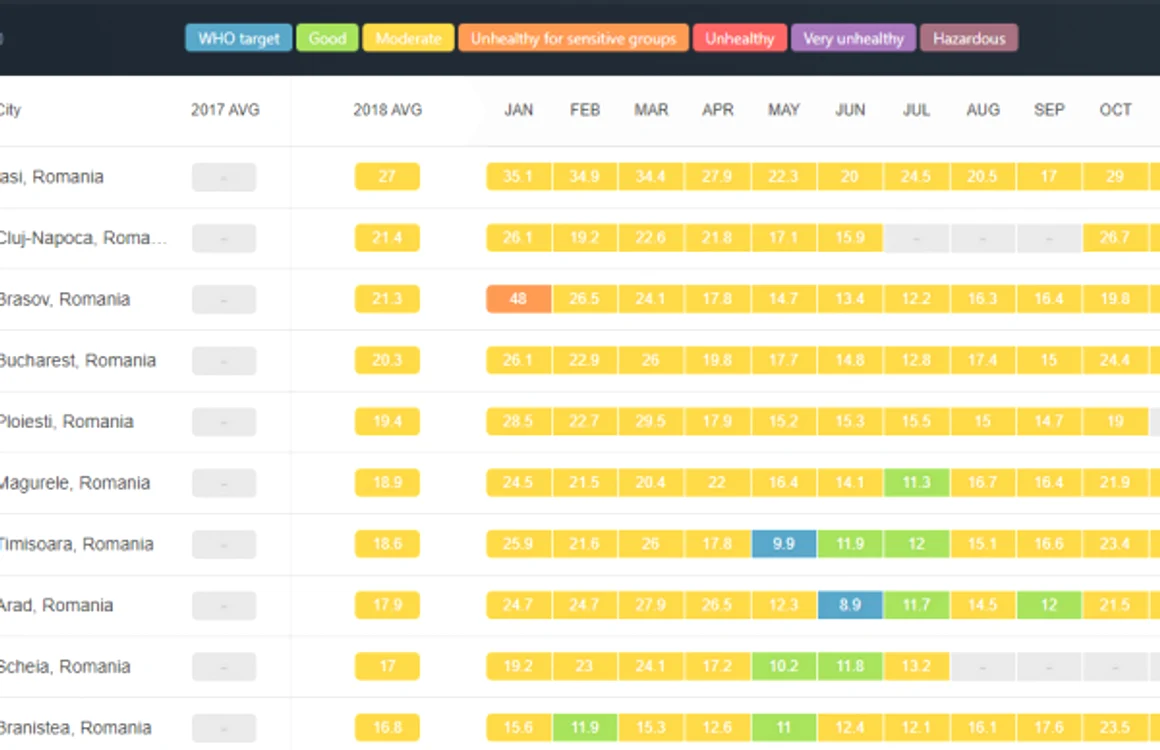This screenshot has height=750, width=1160.
Task: Open the Branistea, Romania city row
Action: [x=580, y=728]
